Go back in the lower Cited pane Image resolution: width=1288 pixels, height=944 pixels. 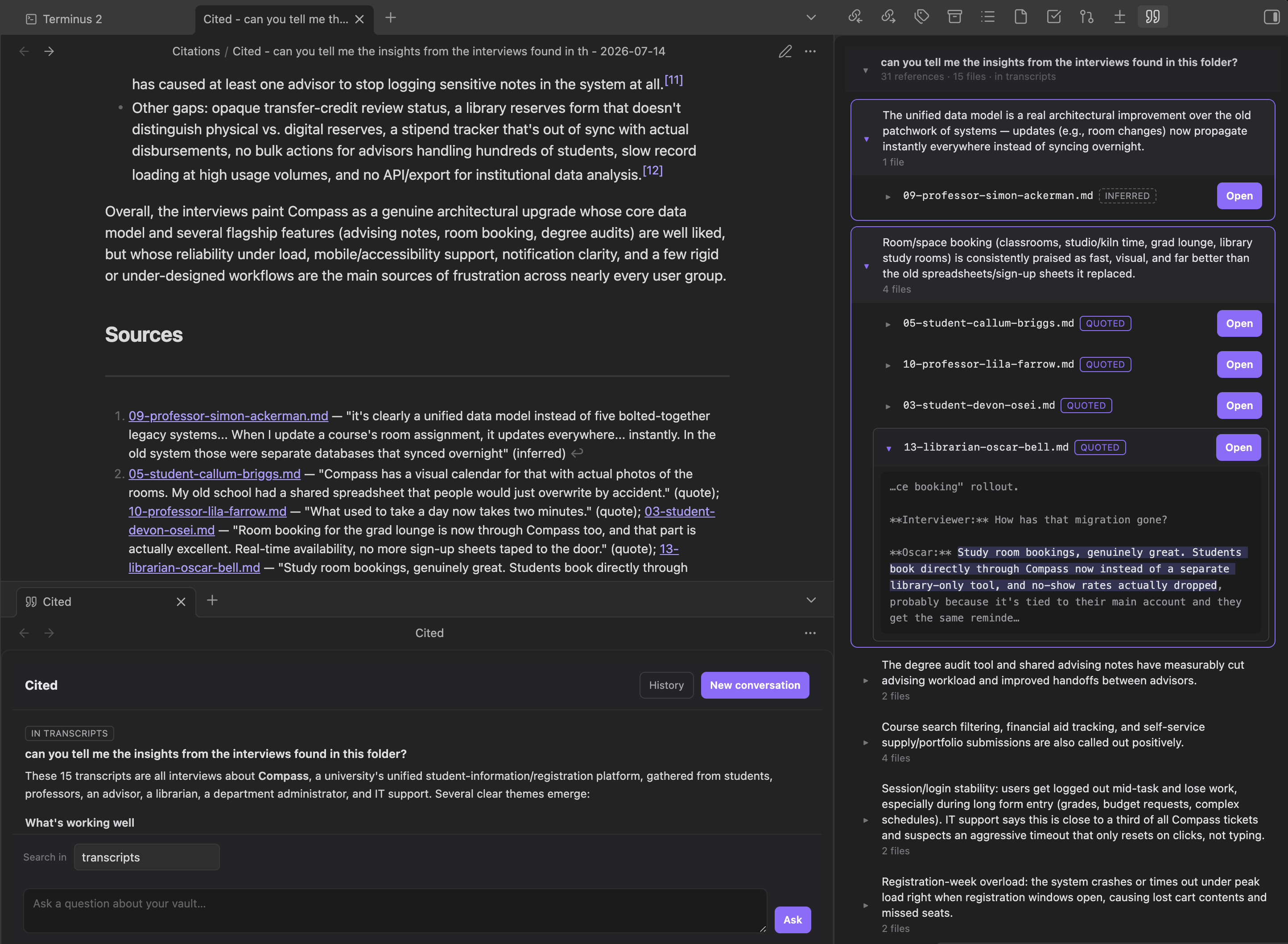(24, 633)
